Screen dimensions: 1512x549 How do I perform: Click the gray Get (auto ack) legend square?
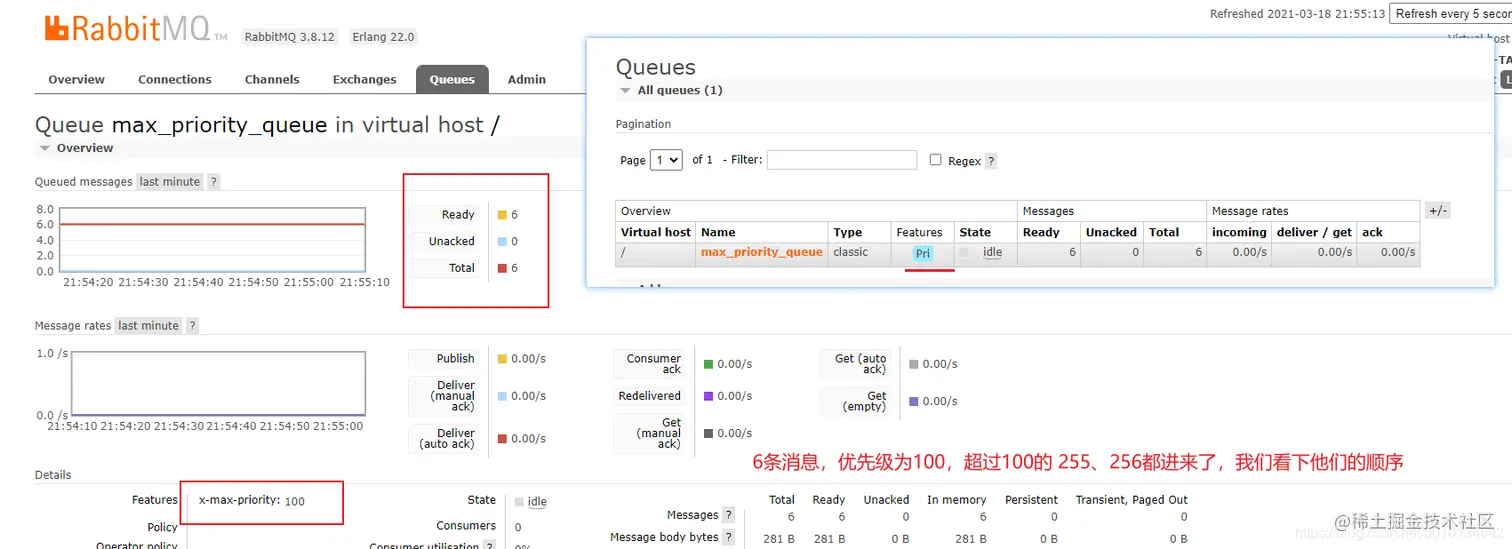[914, 364]
